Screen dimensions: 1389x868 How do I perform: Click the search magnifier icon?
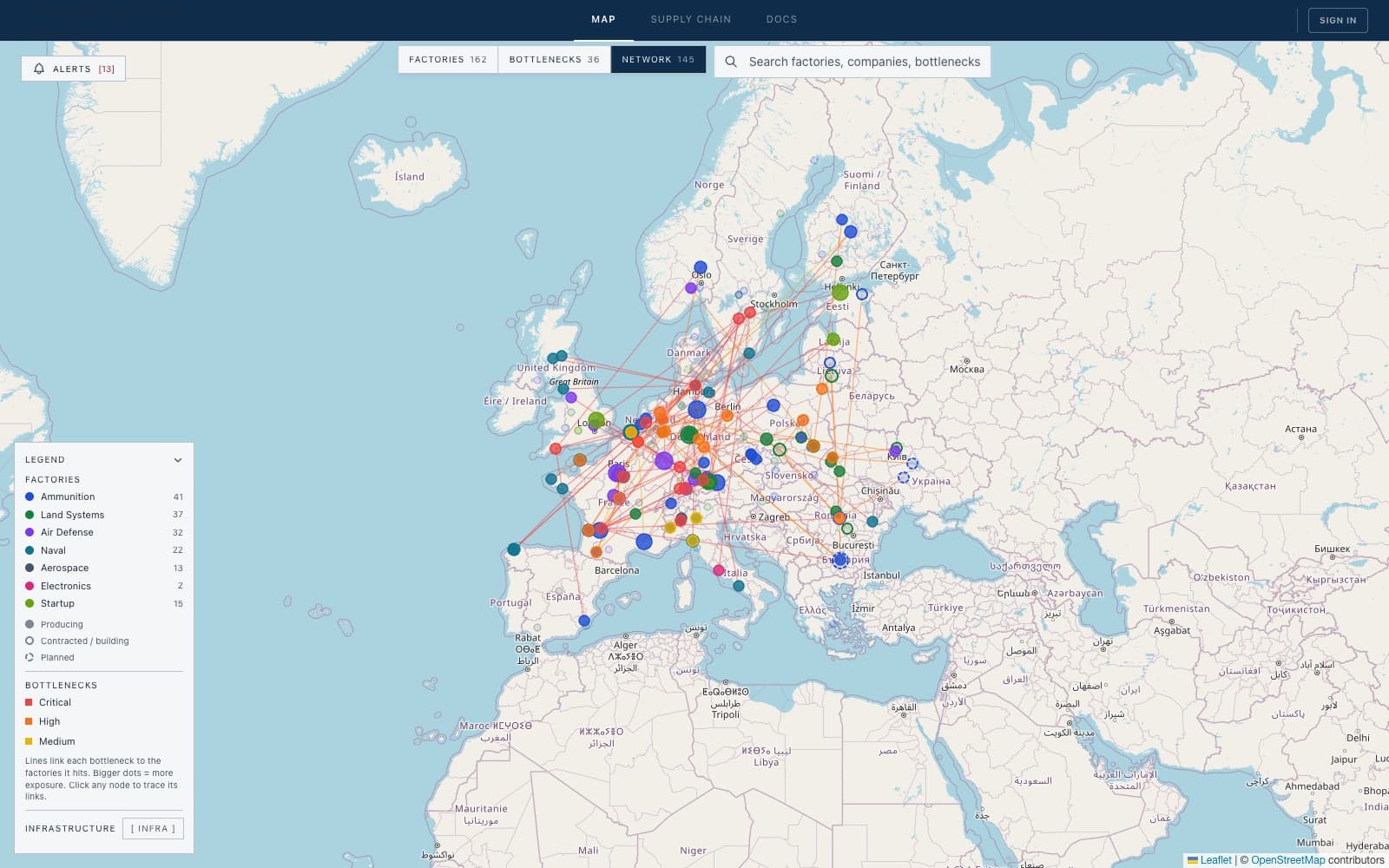731,62
